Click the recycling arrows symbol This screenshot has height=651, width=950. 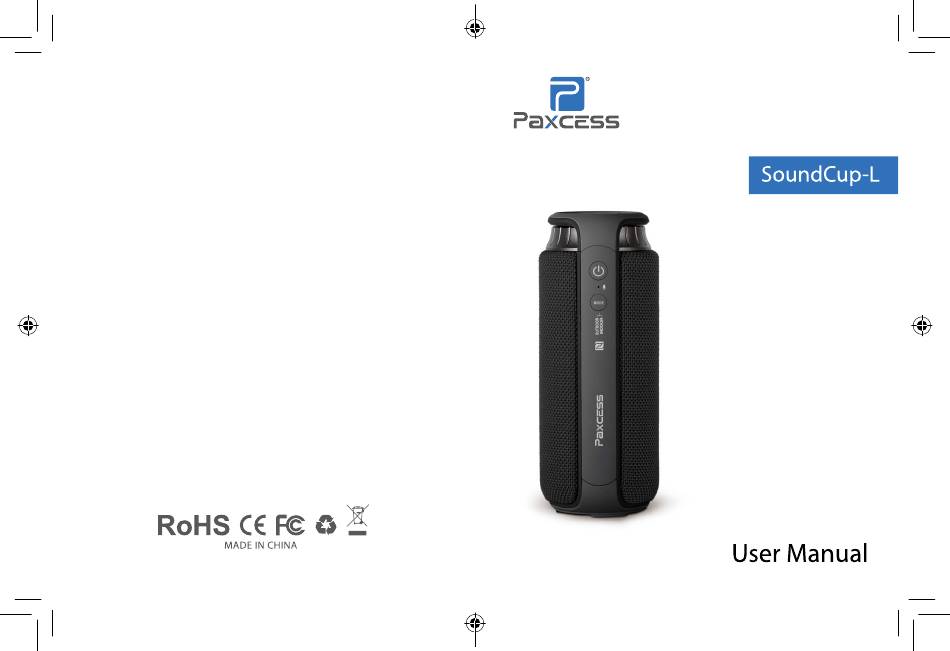[326, 525]
